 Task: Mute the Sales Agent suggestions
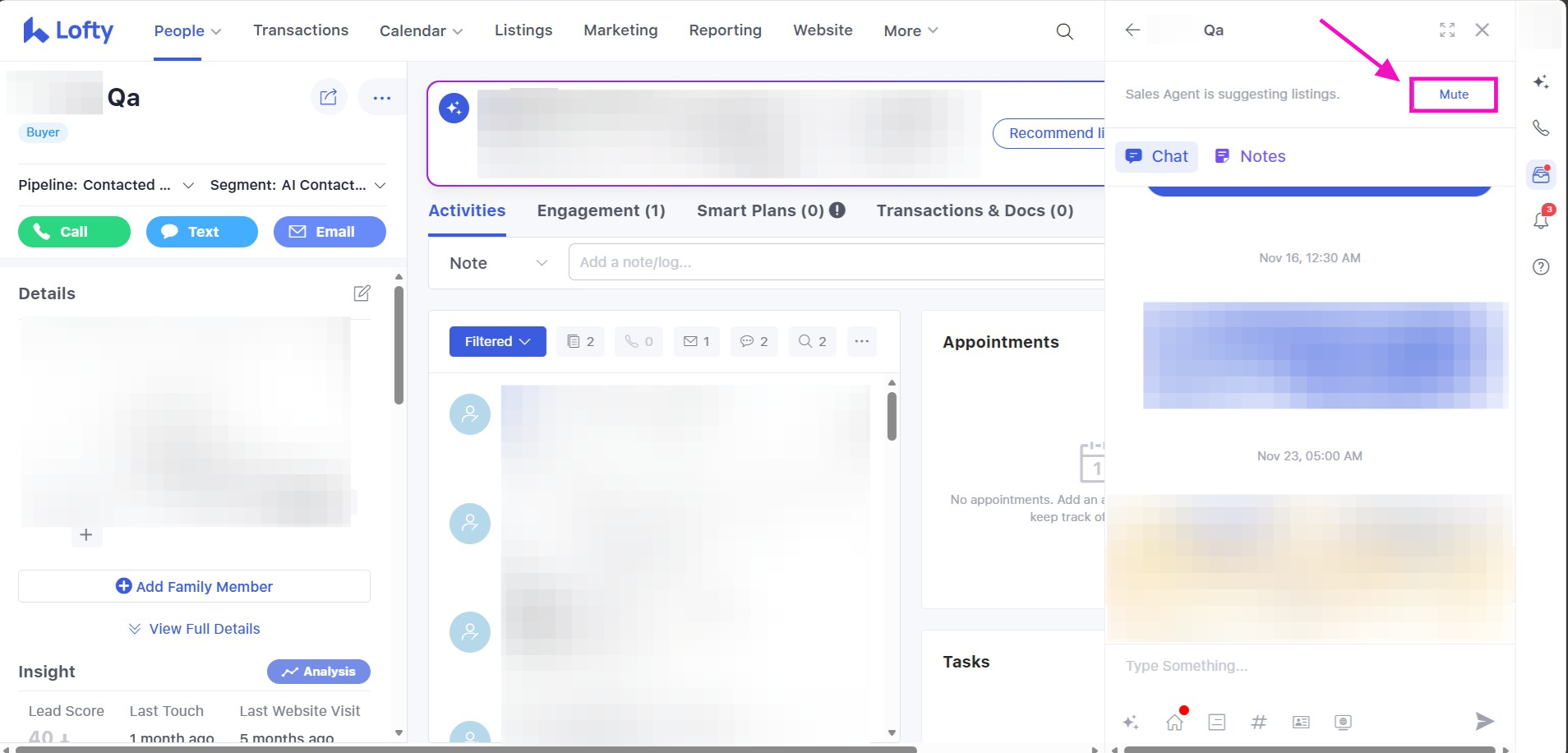pos(1453,95)
